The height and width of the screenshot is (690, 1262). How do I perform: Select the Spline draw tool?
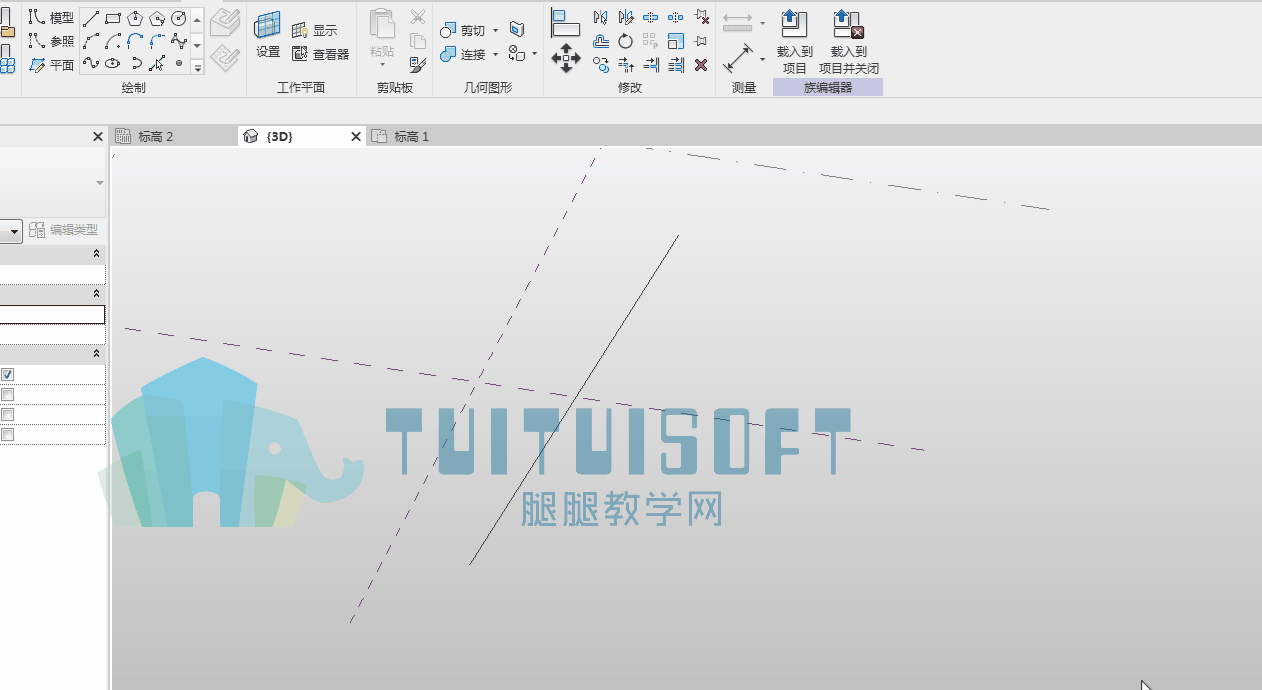coord(91,64)
